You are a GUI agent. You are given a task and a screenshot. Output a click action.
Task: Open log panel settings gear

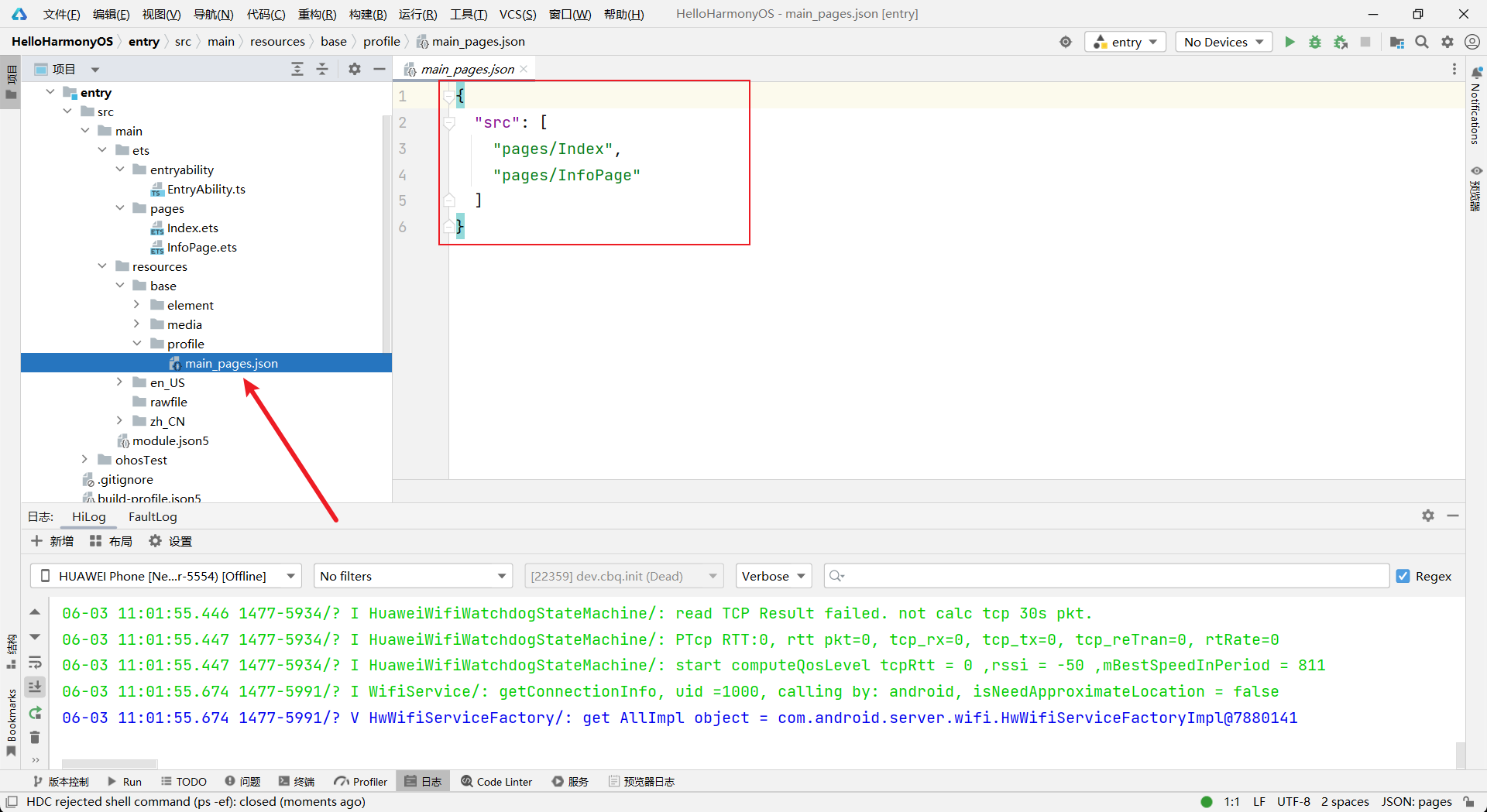click(1428, 516)
